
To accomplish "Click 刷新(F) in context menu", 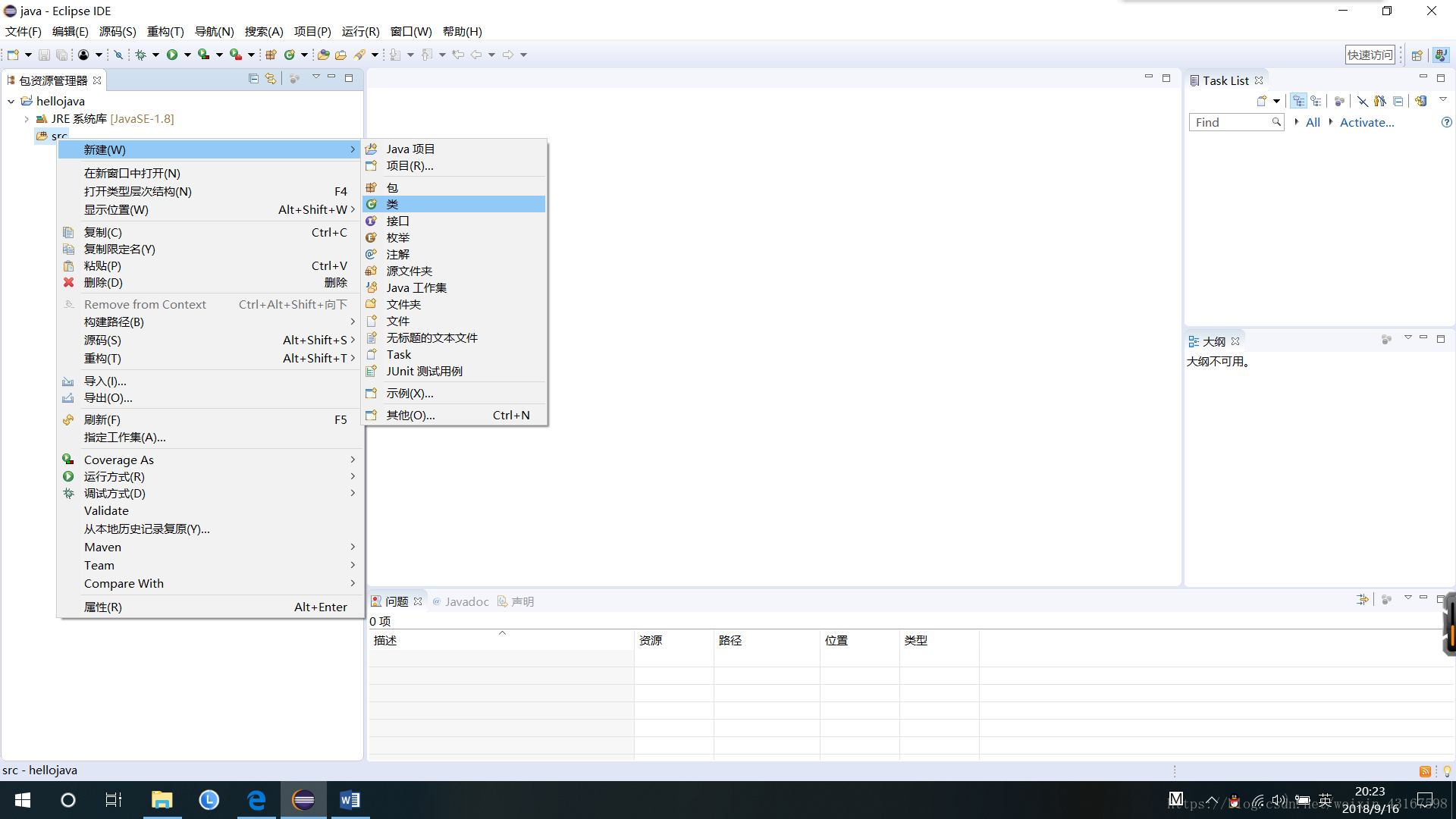I will (x=210, y=419).
